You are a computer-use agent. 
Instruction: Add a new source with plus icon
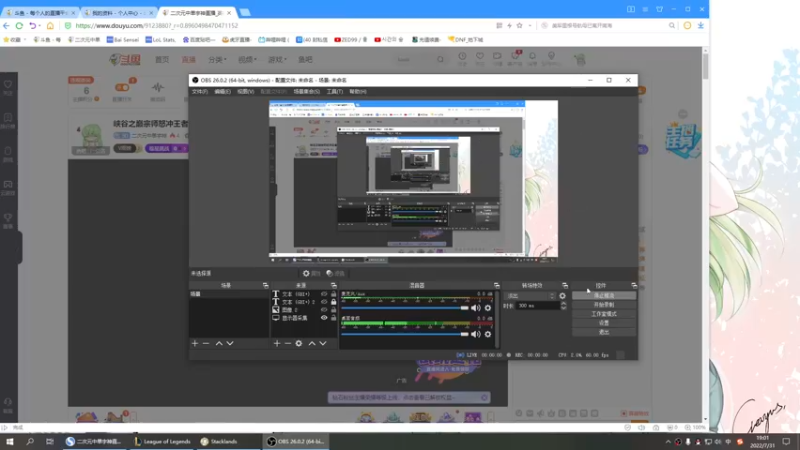[277, 343]
